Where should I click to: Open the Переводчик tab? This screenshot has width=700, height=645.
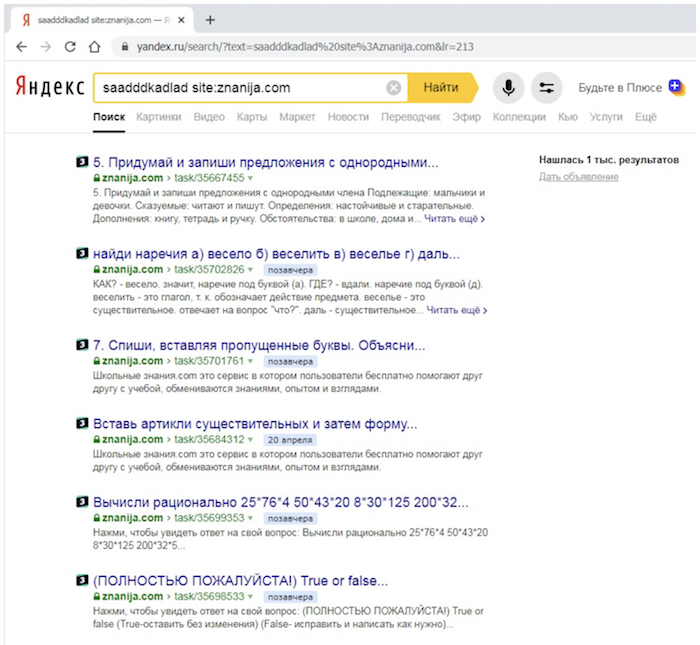coord(411,117)
